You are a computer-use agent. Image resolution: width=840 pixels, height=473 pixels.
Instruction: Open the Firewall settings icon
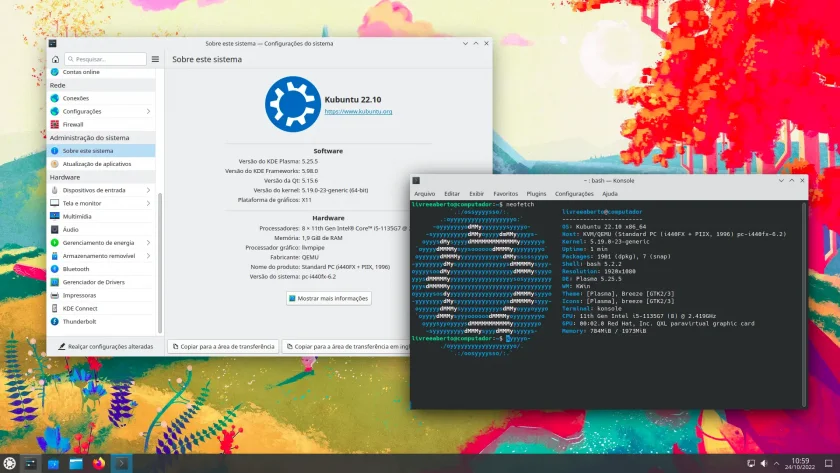pos(55,124)
